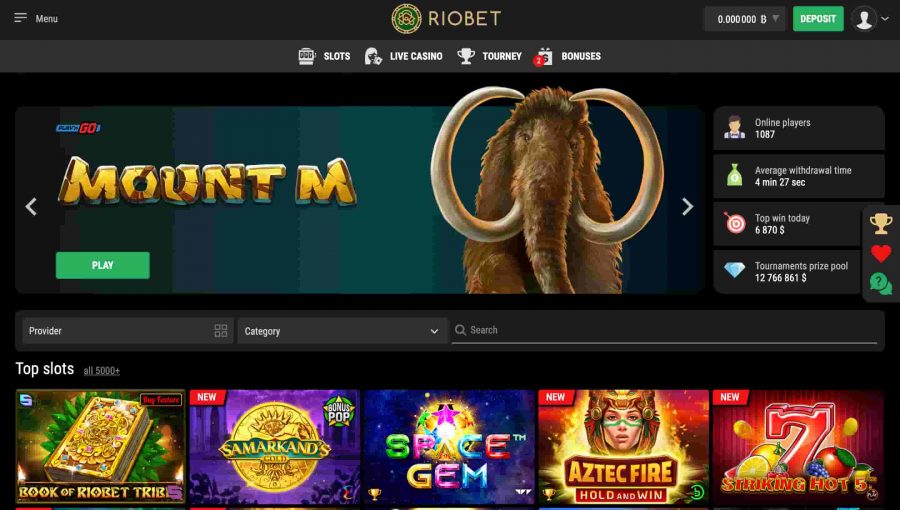Open favorites via red heart icon
The image size is (900, 510).
point(881,253)
